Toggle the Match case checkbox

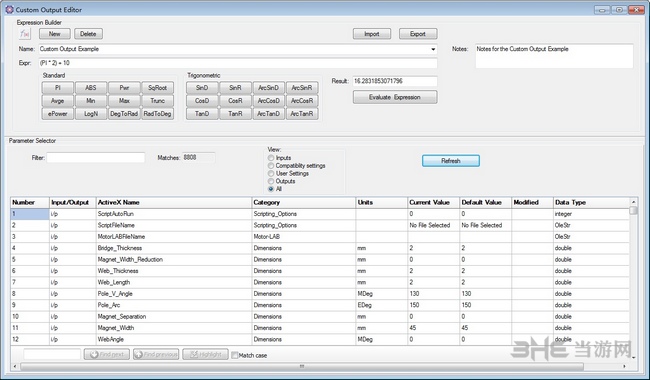point(235,355)
